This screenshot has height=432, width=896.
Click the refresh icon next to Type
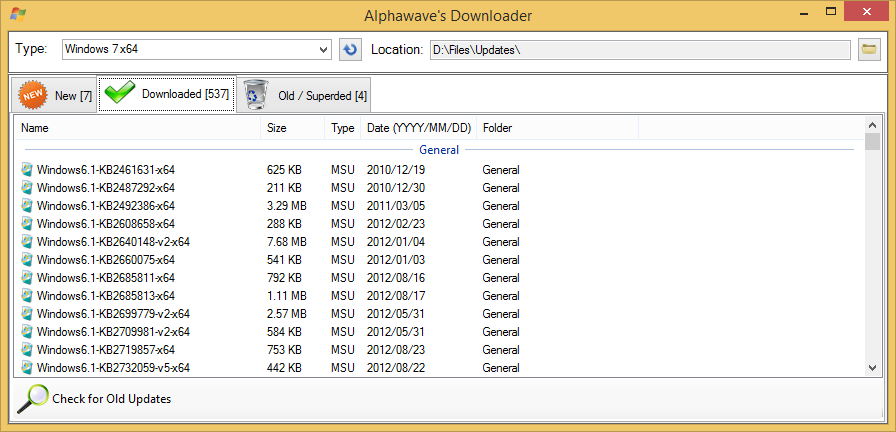pos(349,49)
